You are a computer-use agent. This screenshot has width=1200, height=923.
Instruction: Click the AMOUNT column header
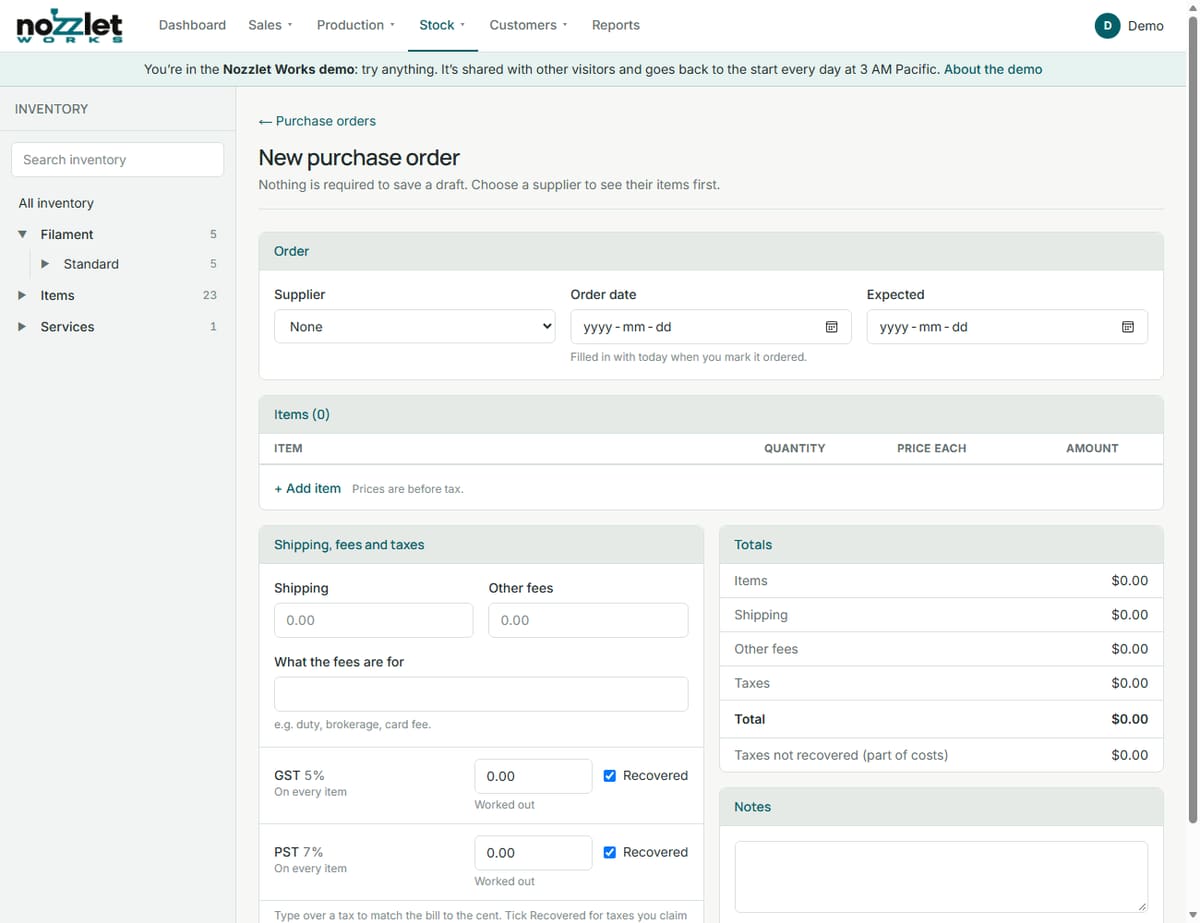point(1092,448)
